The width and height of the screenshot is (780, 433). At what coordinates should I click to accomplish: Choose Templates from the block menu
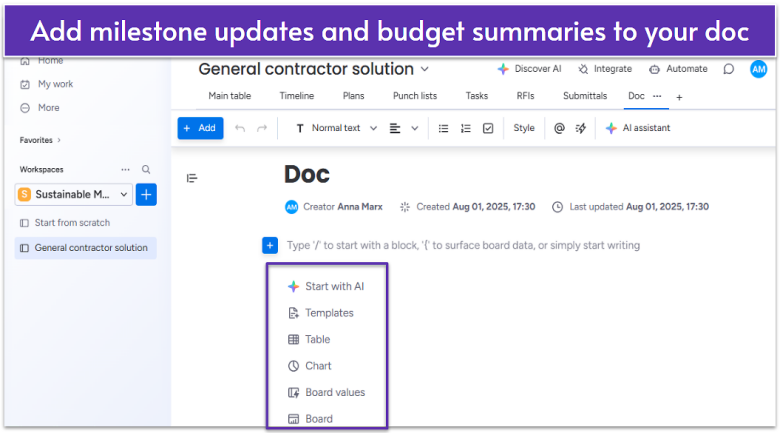point(321,313)
